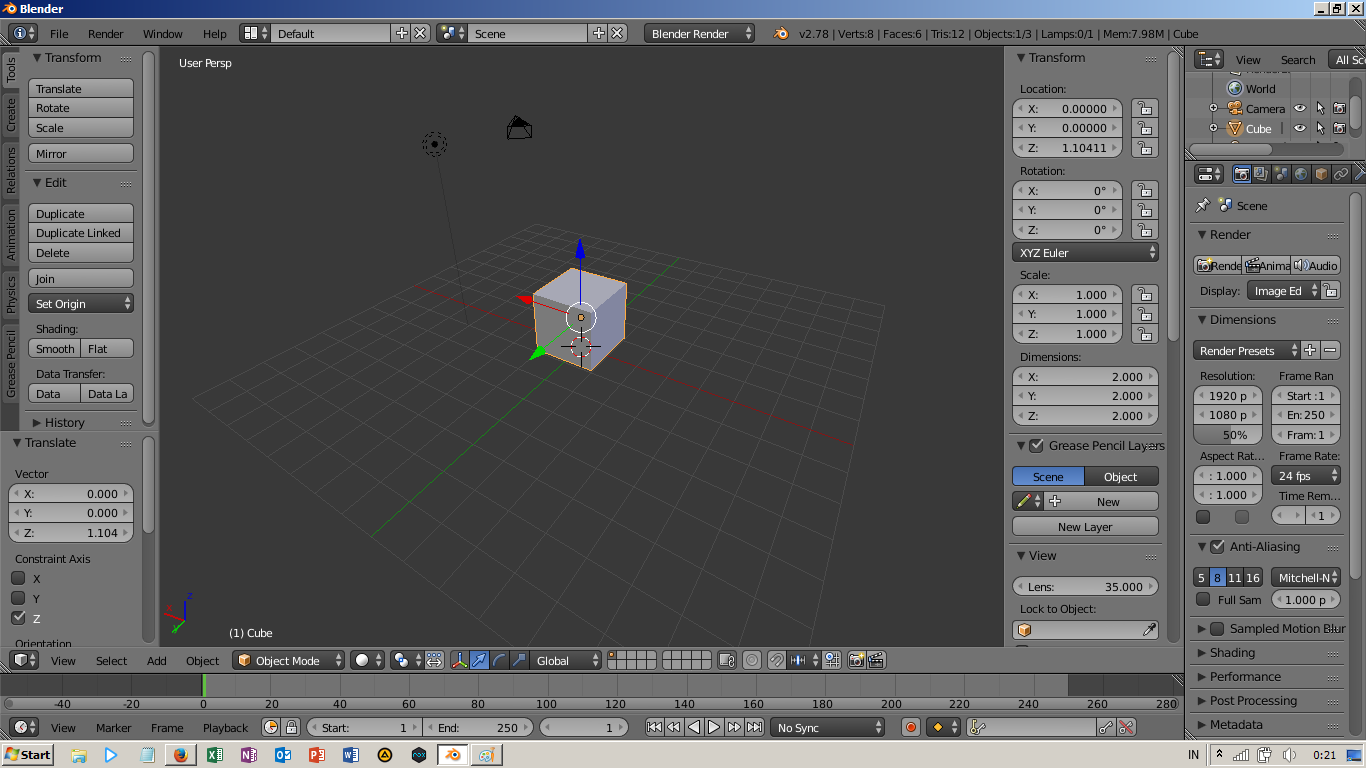
Task: Select the Render properties camera icon
Action: [1242, 174]
